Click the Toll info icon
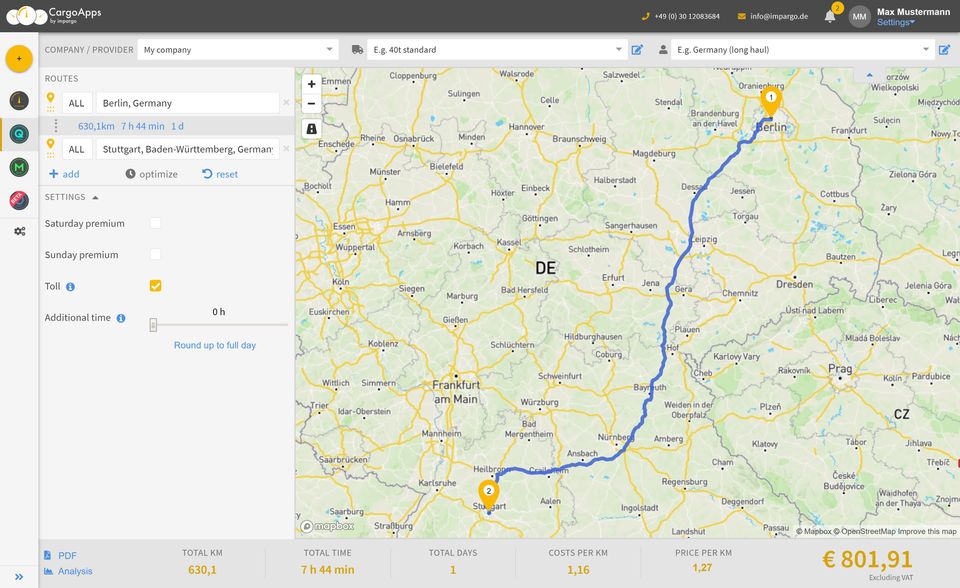This screenshot has width=960, height=588. coord(70,287)
